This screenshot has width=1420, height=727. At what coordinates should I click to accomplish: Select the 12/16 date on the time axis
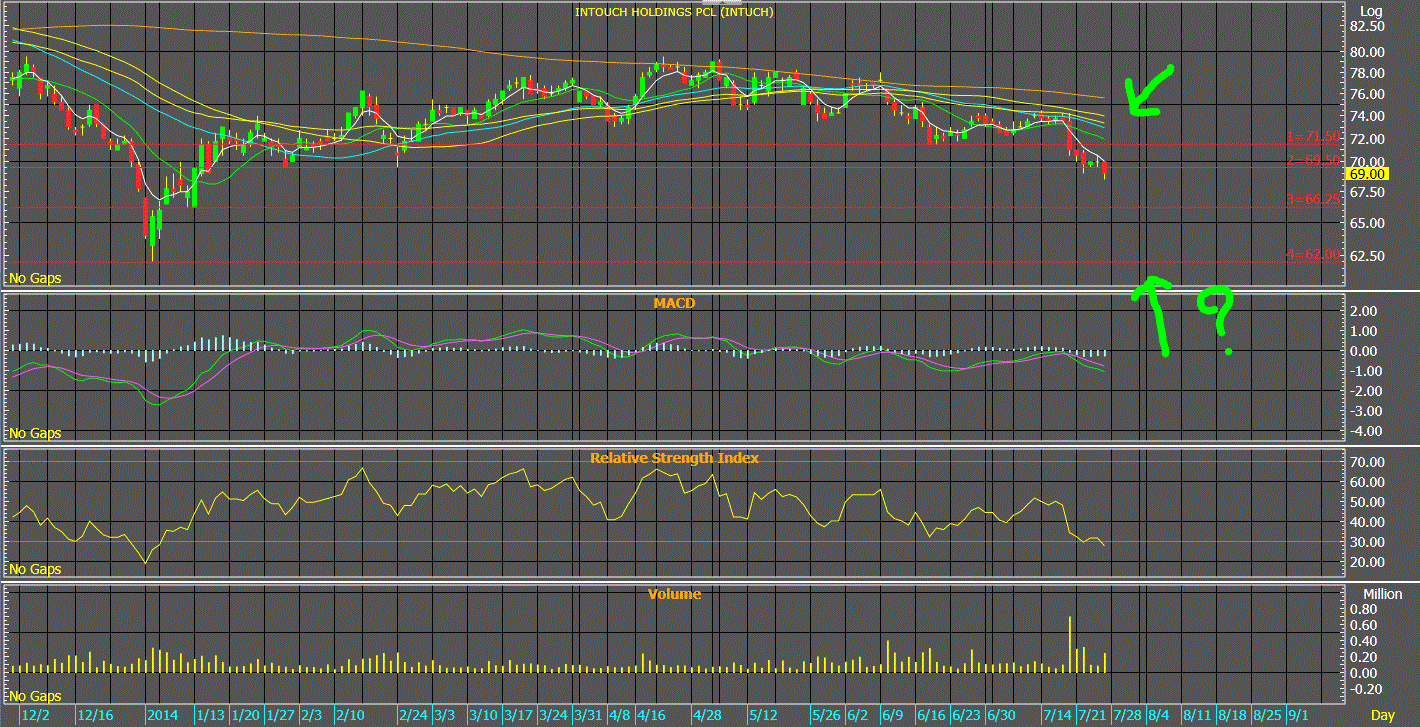coord(96,715)
